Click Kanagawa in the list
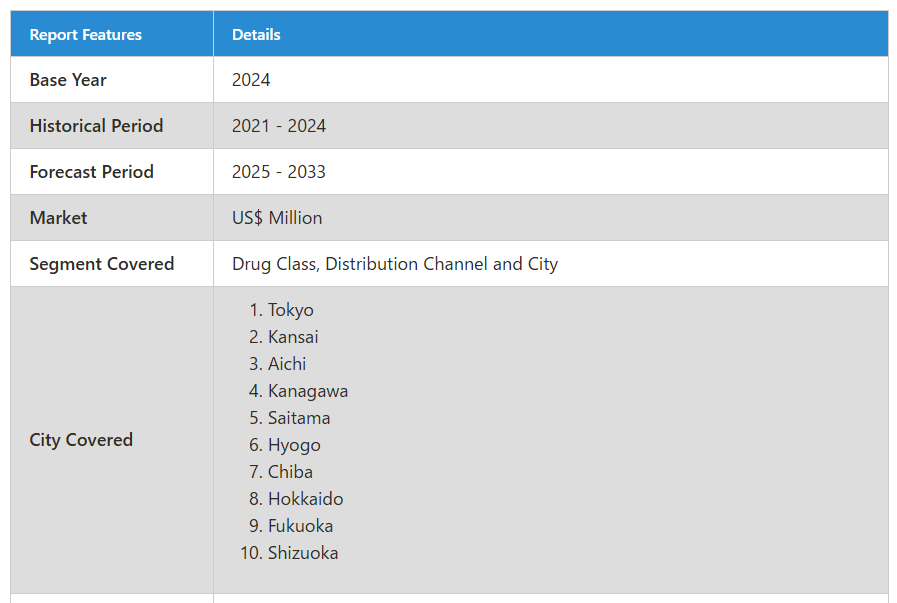 point(308,391)
